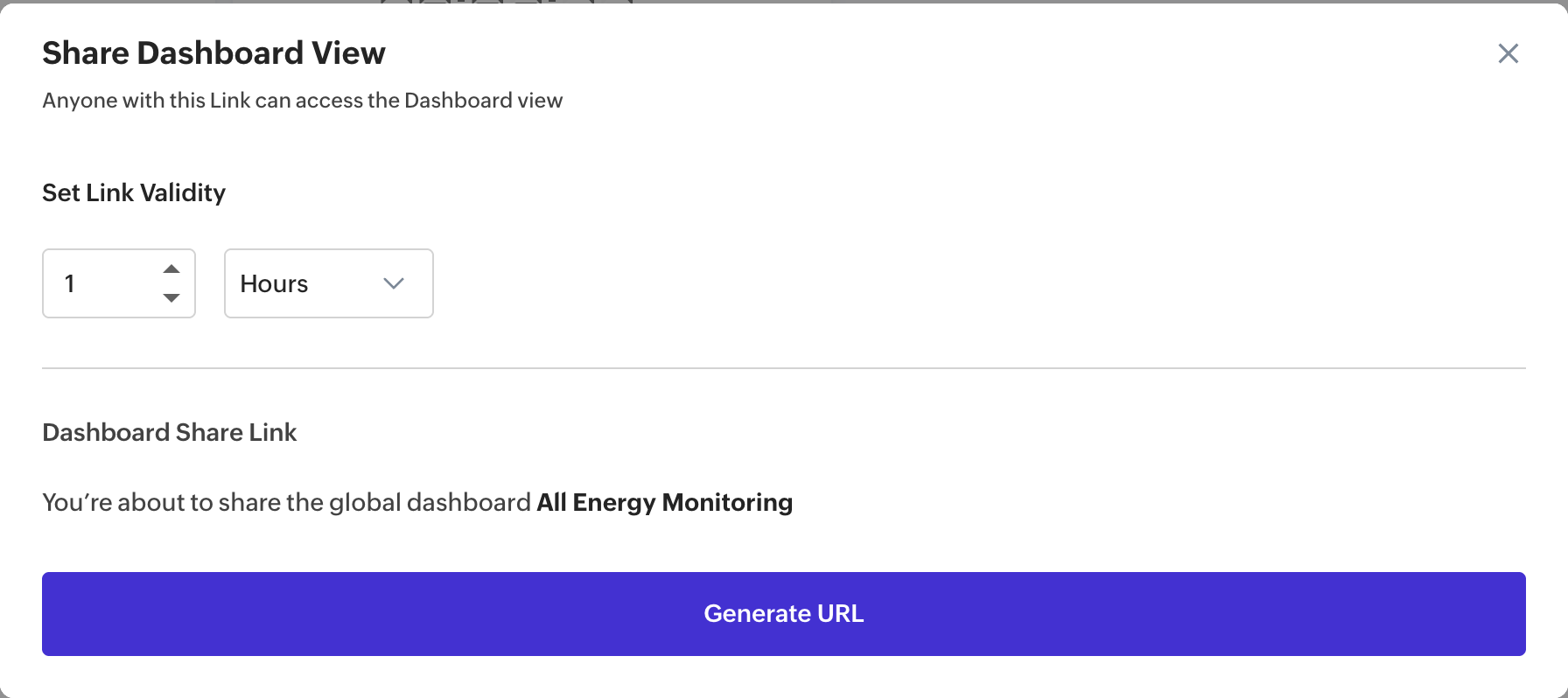Click the subtitle about anyone with this Link
The width and height of the screenshot is (1568, 698).
[302, 101]
